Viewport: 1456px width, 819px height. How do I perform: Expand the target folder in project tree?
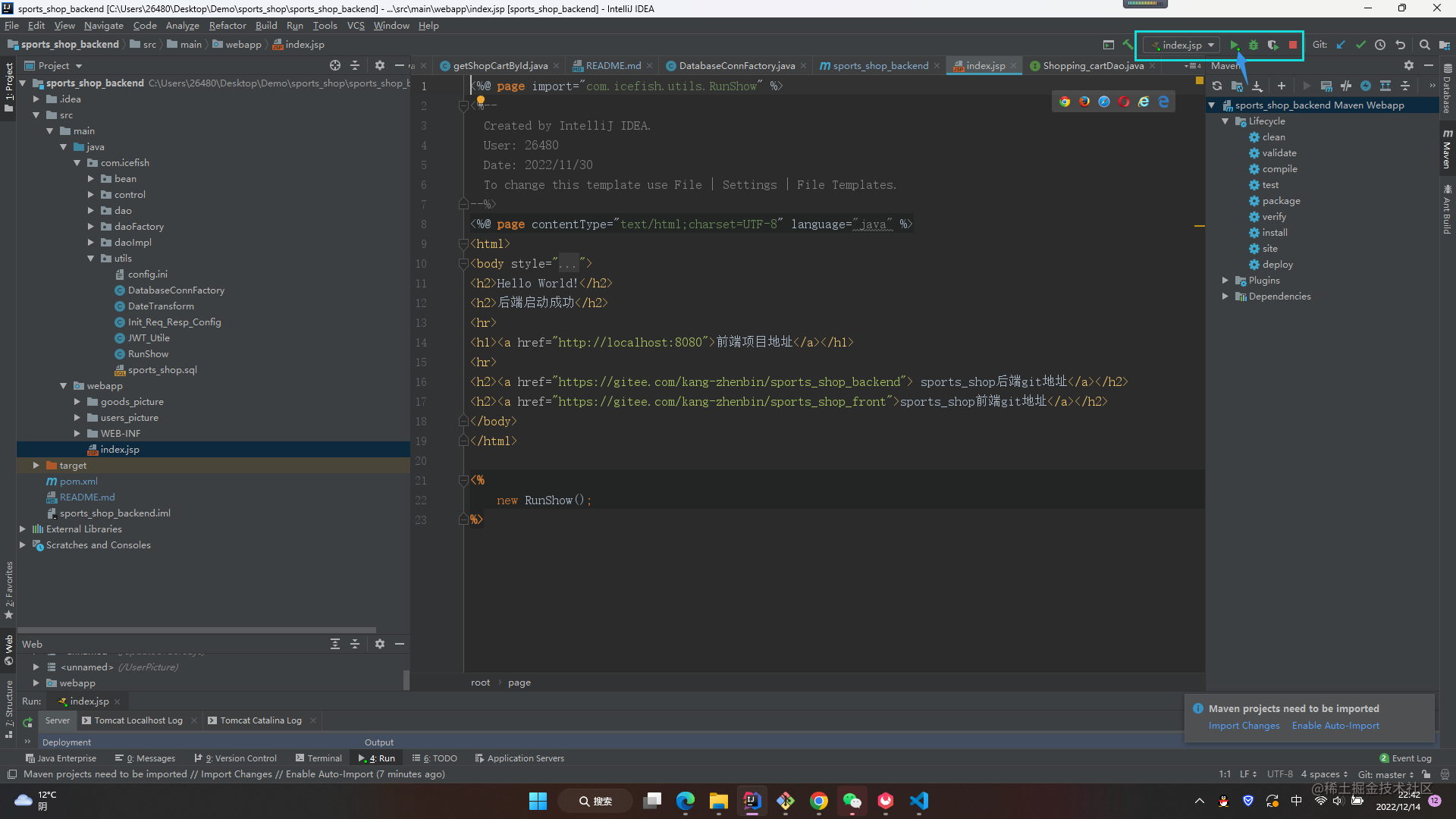[x=36, y=466]
